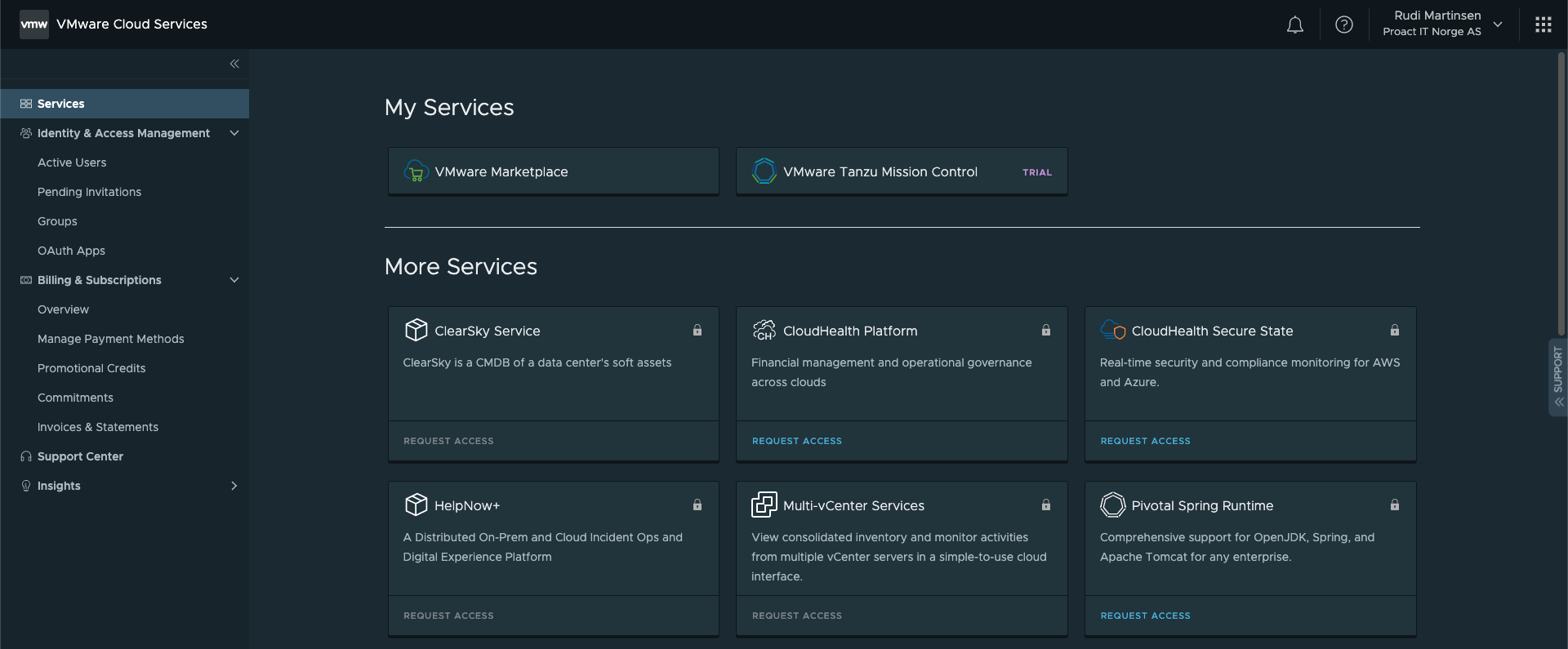
Task: Click the VMware Cloud Services title
Action: pos(131,24)
